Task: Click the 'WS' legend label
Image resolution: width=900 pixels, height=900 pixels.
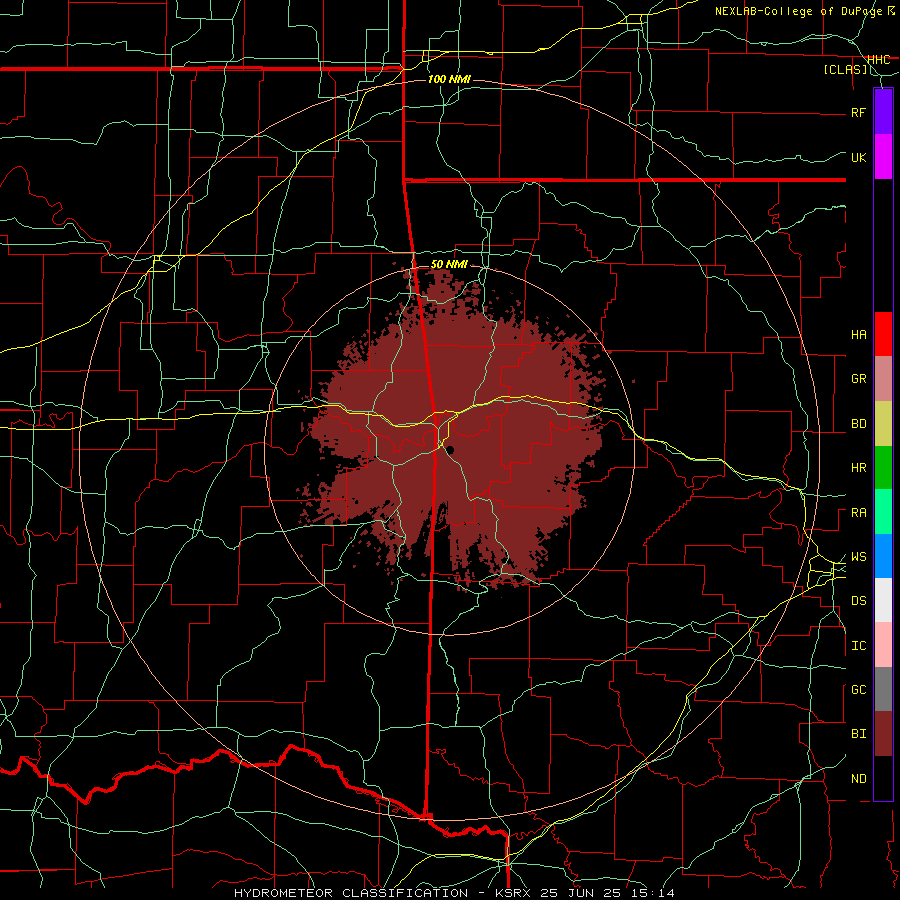Action: point(859,557)
